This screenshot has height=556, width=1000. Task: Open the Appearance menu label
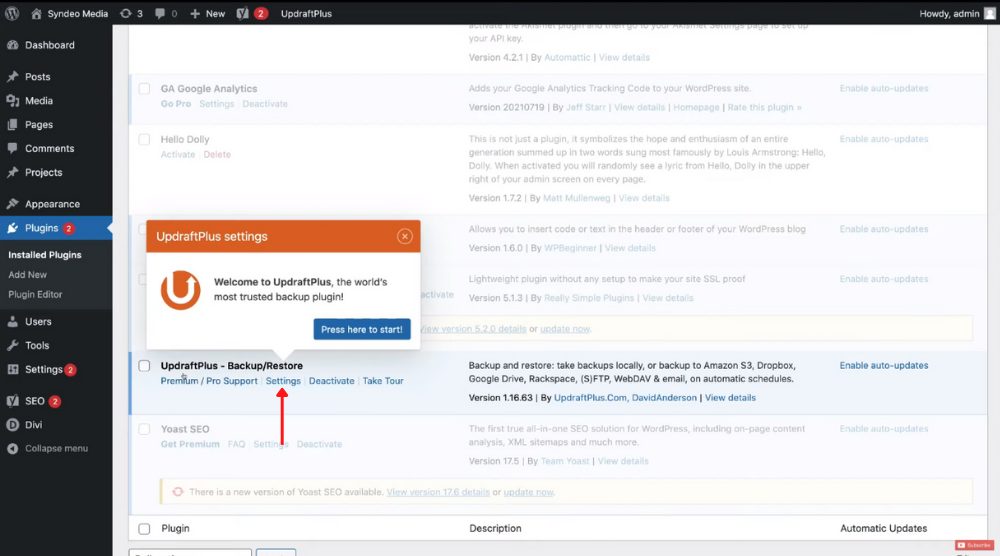(52, 204)
